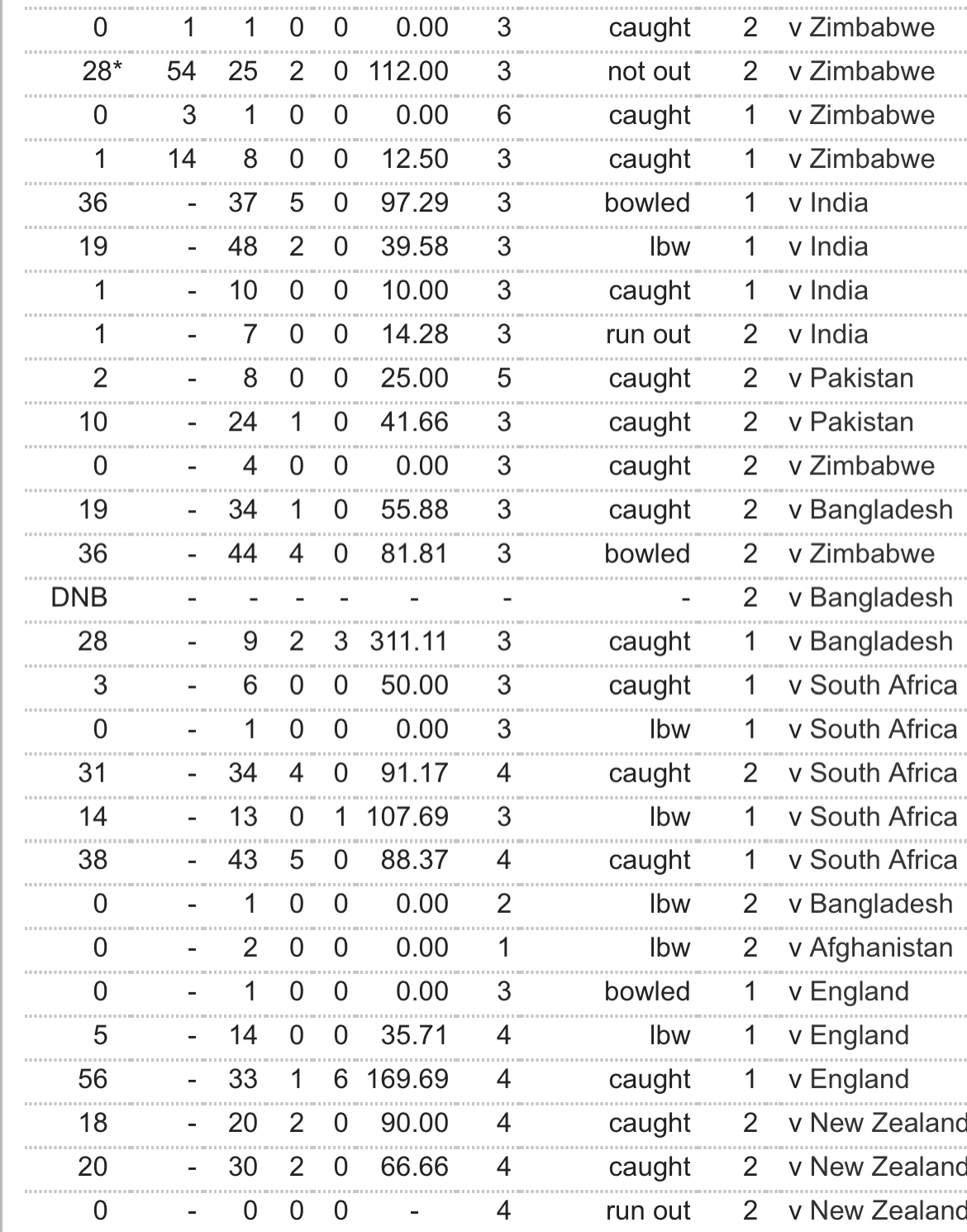The image size is (967, 1232).
Task: Click 'run out' in the India row
Action: point(648,334)
